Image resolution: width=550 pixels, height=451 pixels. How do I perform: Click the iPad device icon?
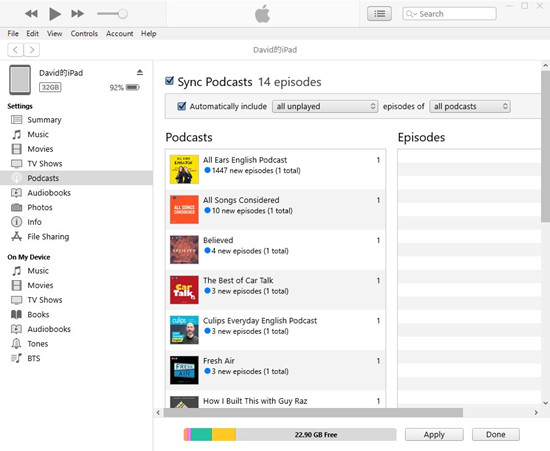click(20, 80)
